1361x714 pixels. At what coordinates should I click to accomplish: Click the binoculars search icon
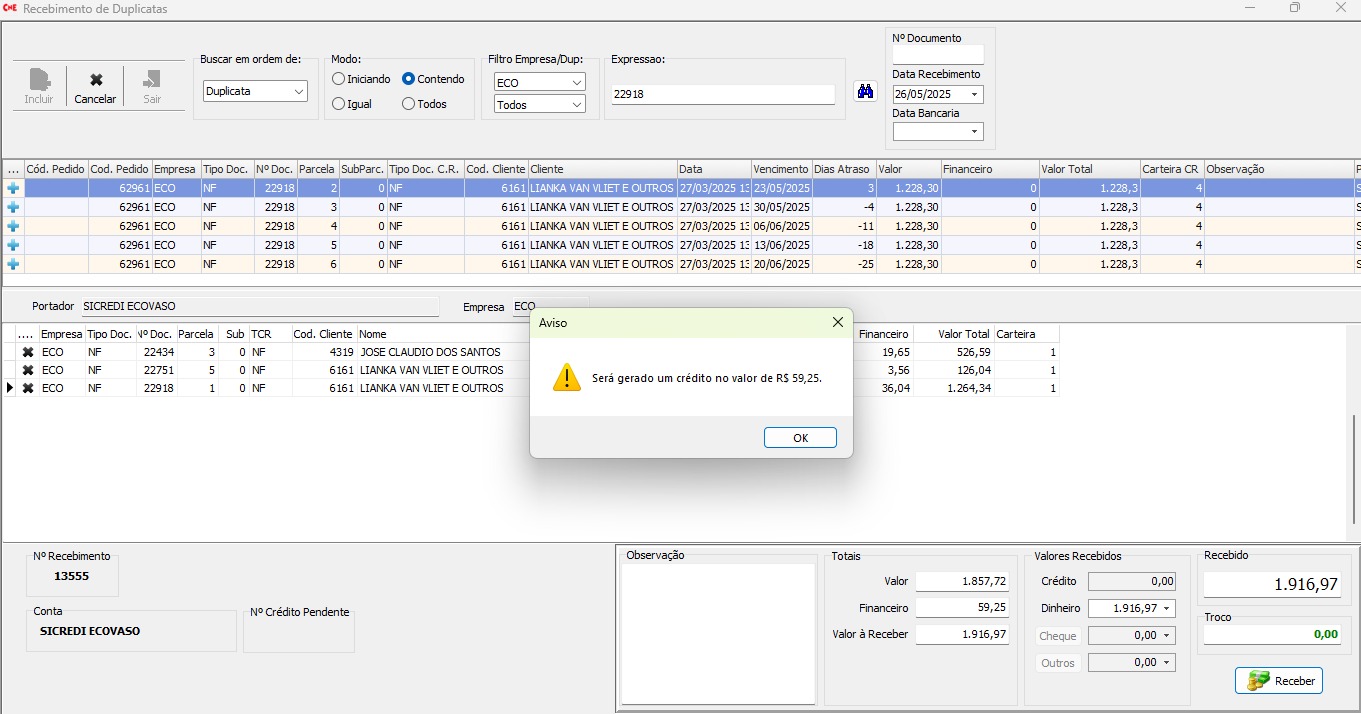[x=865, y=91]
